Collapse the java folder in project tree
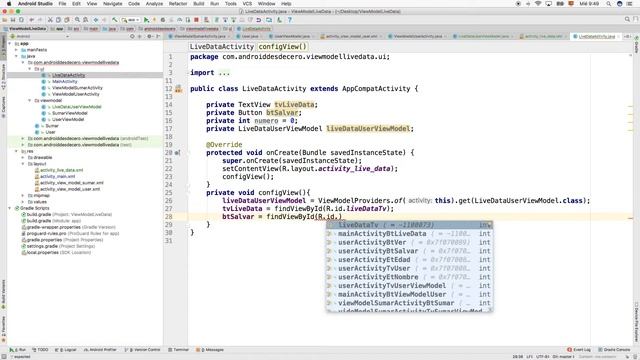 click(x=17, y=56)
